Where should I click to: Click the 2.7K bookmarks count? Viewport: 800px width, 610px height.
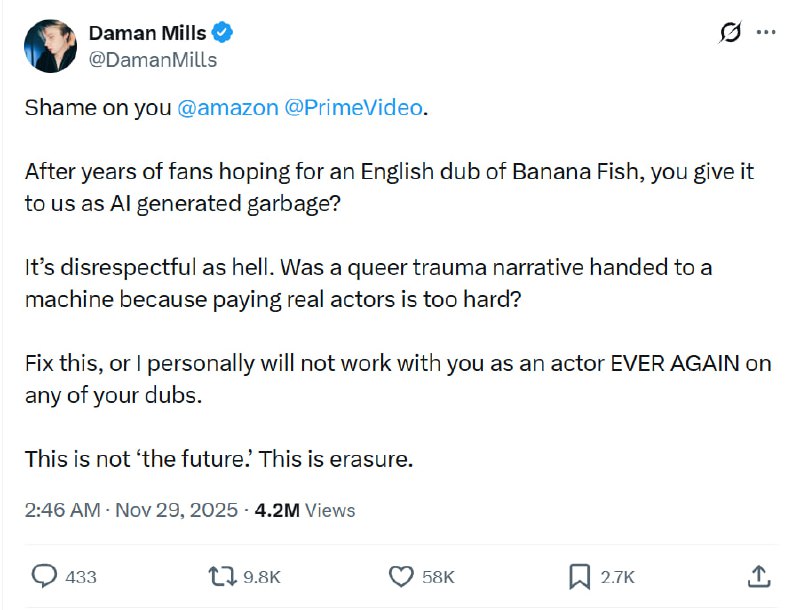pyautogui.click(x=618, y=577)
